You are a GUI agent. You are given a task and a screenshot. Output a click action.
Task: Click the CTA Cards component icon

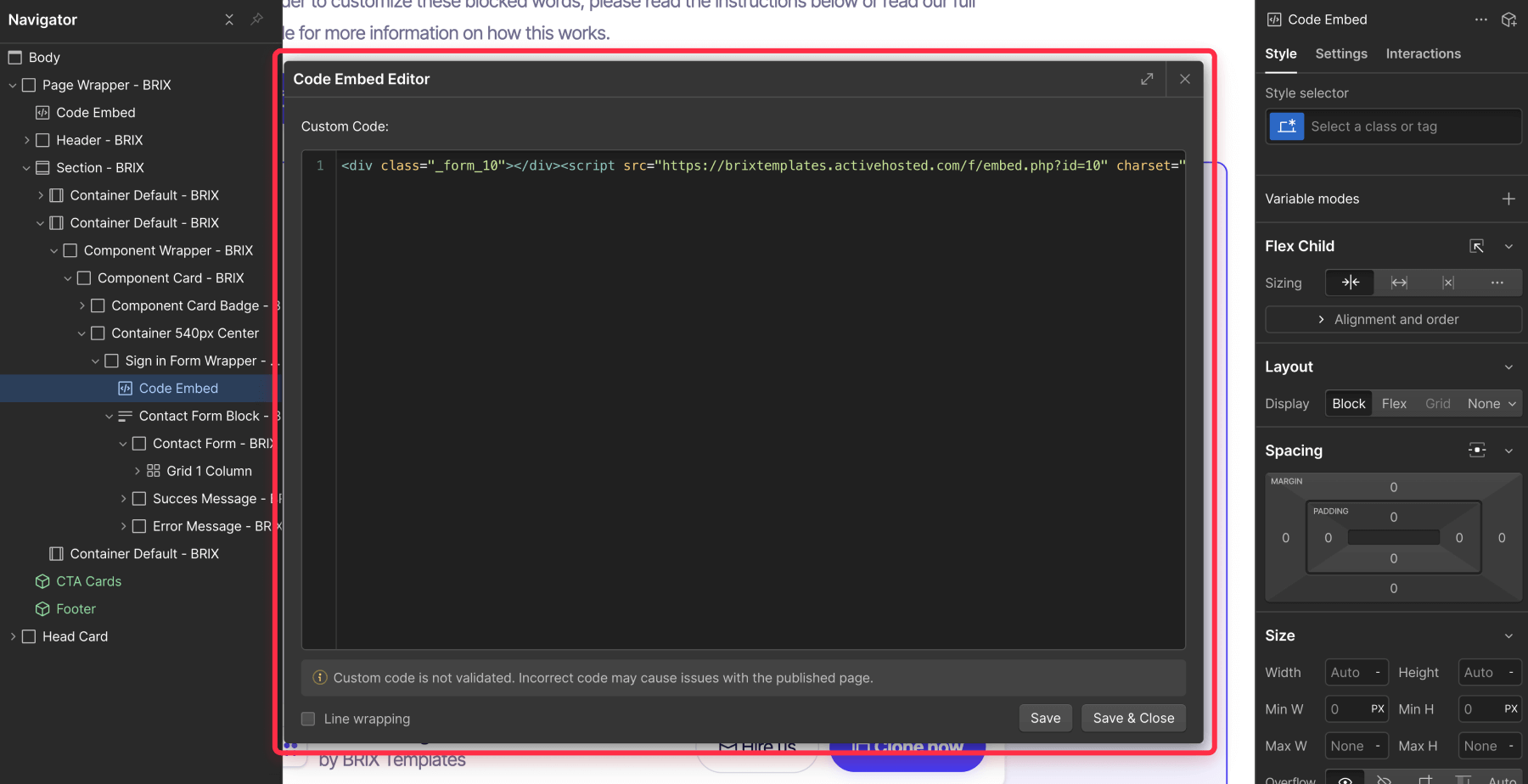pyautogui.click(x=42, y=581)
